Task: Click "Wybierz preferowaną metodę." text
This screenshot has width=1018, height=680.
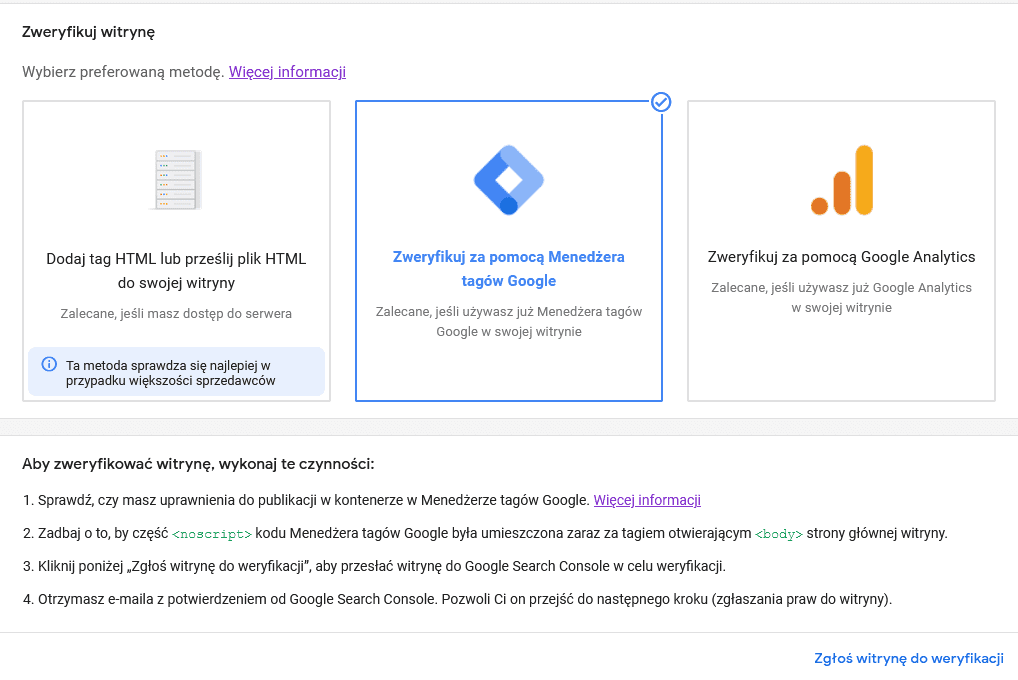Action: 123,71
